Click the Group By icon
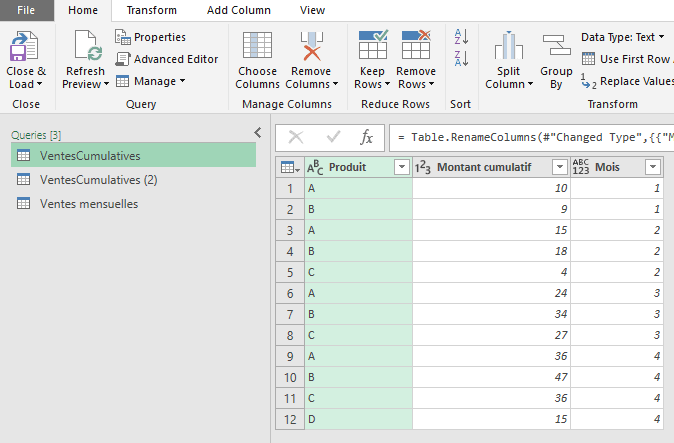The width and height of the screenshot is (674, 443). click(x=556, y=48)
